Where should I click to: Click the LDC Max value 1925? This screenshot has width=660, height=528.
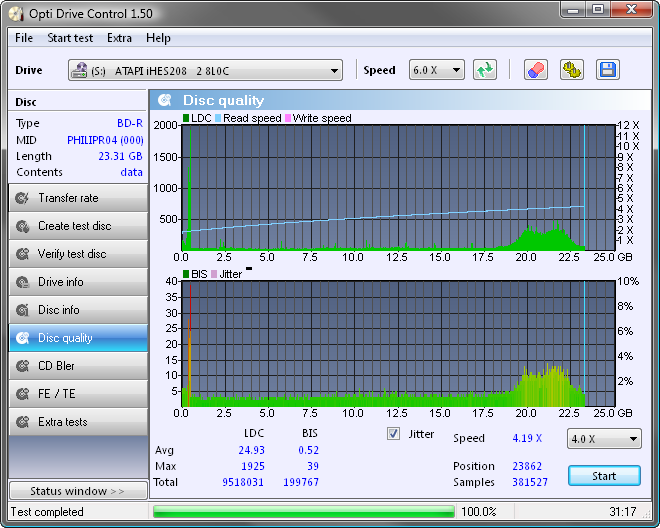tap(253, 466)
